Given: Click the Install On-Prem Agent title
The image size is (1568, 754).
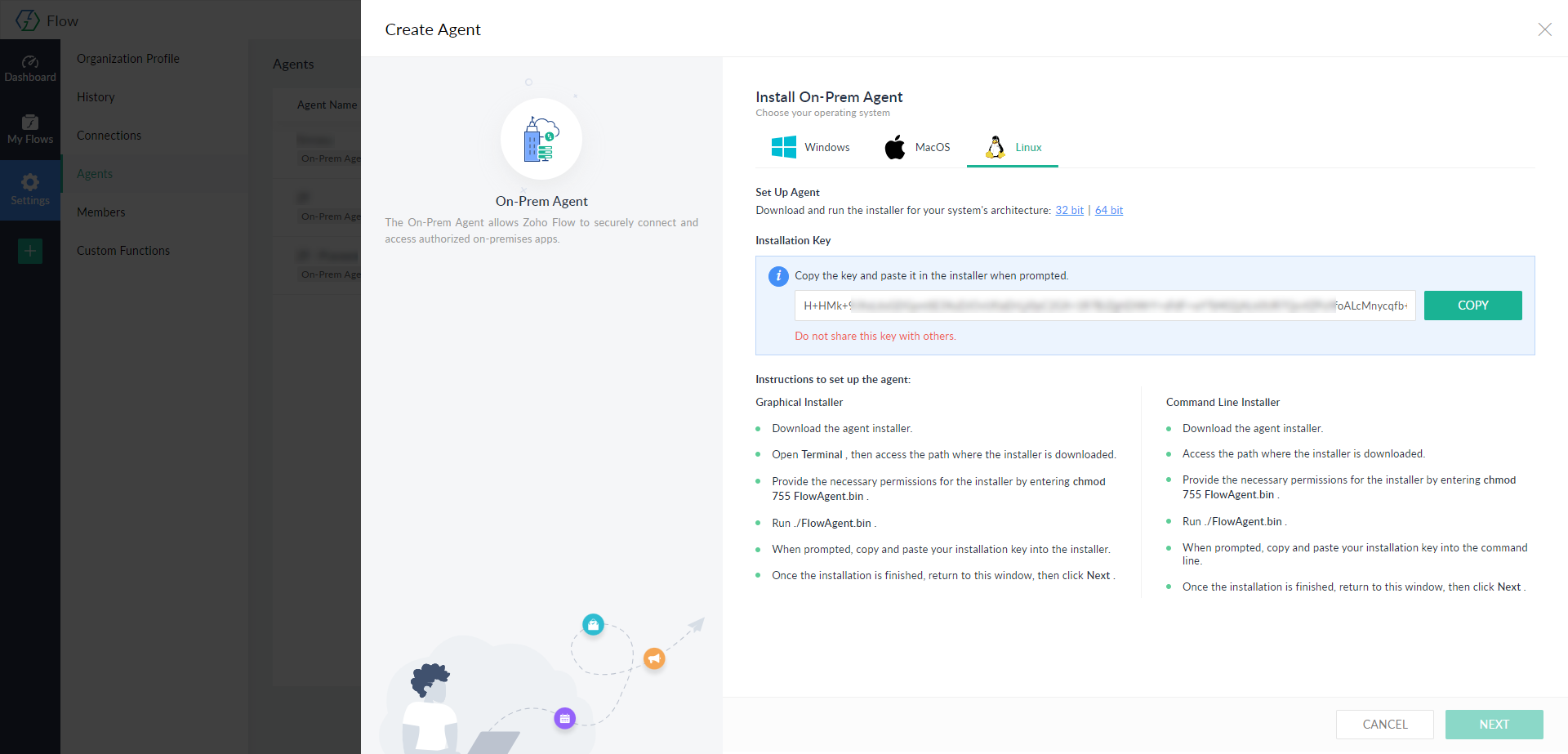Looking at the screenshot, I should pos(829,97).
